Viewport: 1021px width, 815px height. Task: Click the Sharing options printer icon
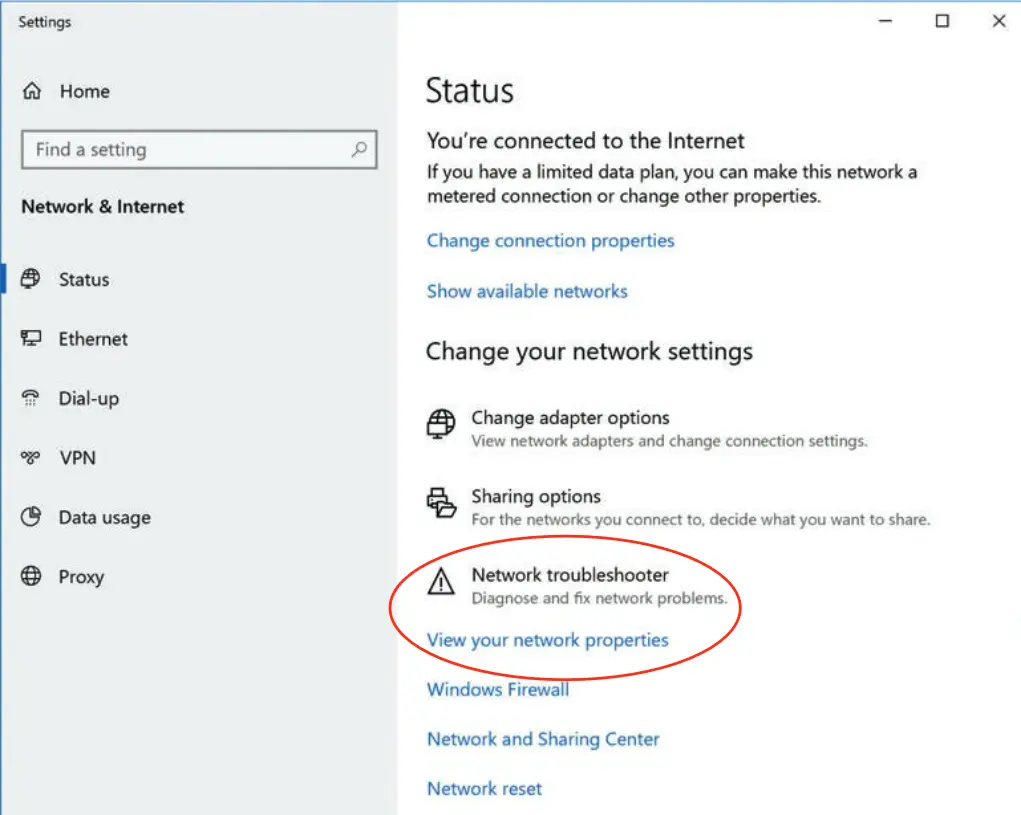click(441, 503)
